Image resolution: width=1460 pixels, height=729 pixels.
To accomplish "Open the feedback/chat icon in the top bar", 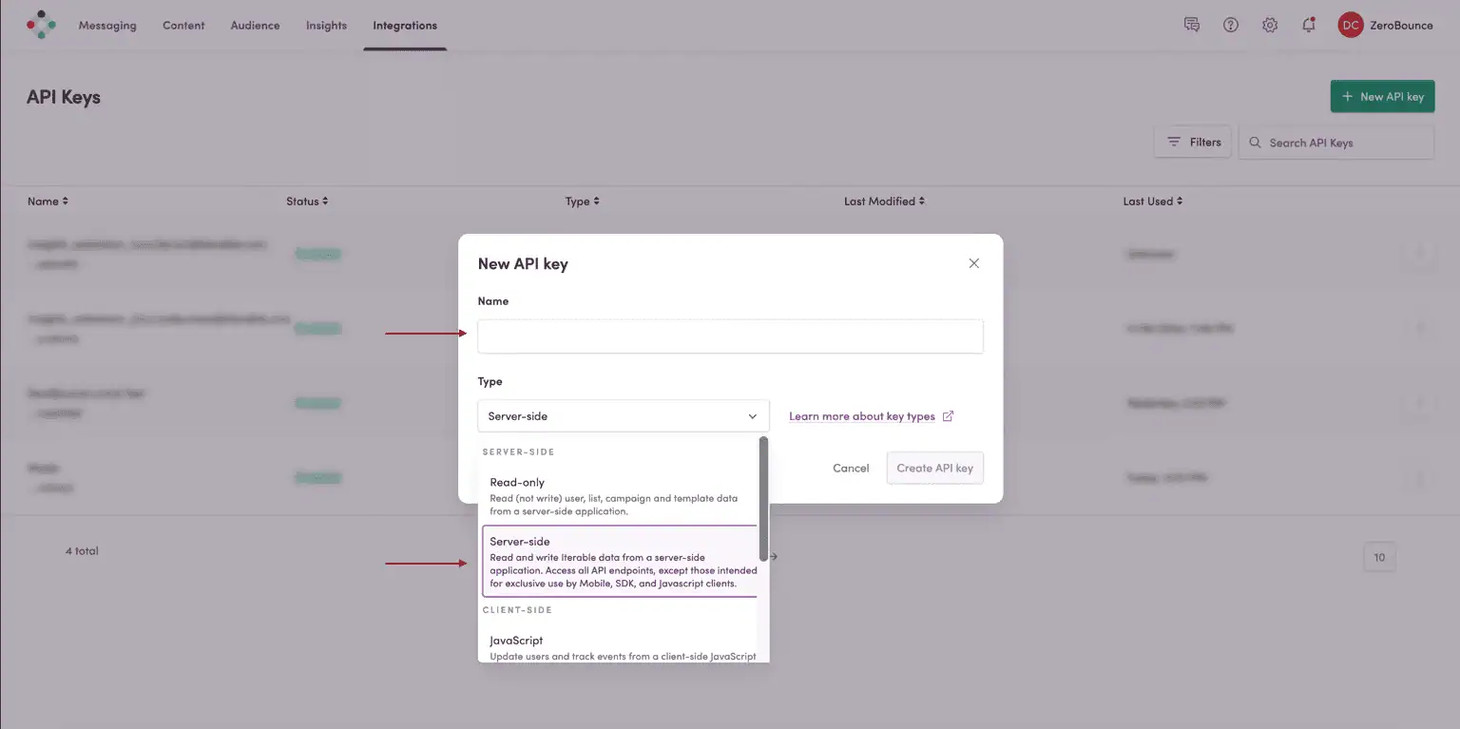I will [1191, 24].
